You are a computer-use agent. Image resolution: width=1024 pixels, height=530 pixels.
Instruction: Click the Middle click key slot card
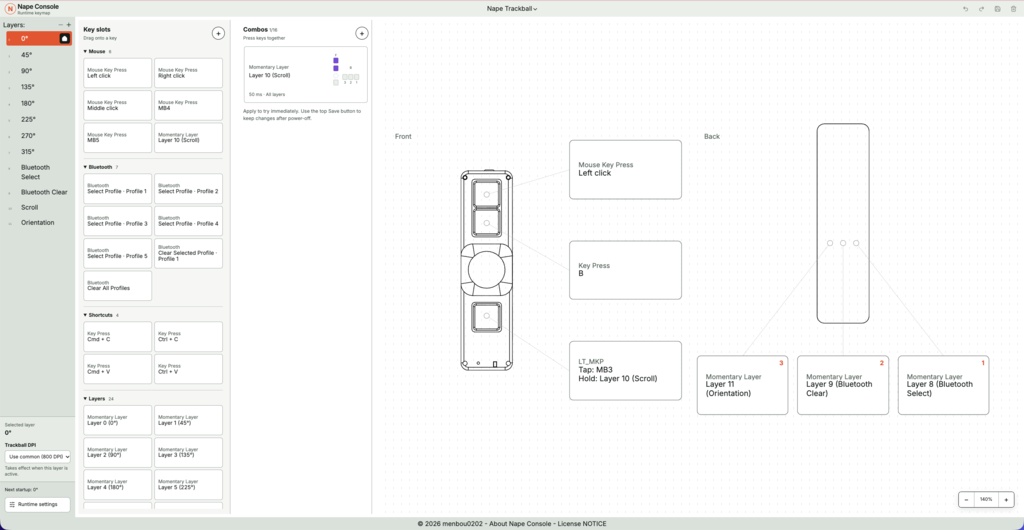(118, 105)
